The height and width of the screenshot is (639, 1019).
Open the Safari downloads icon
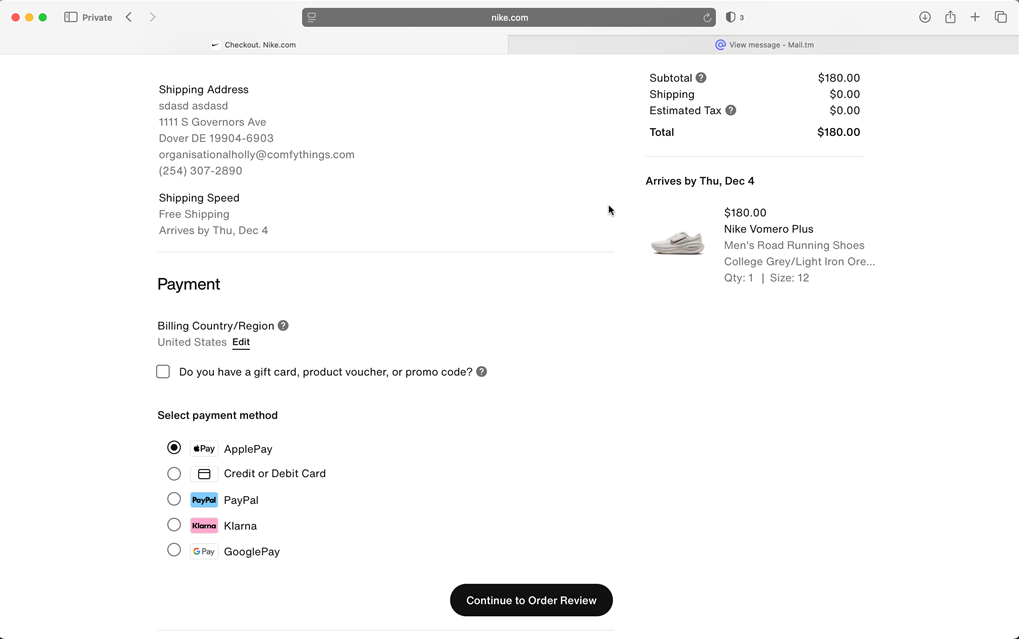pyautogui.click(x=923, y=17)
